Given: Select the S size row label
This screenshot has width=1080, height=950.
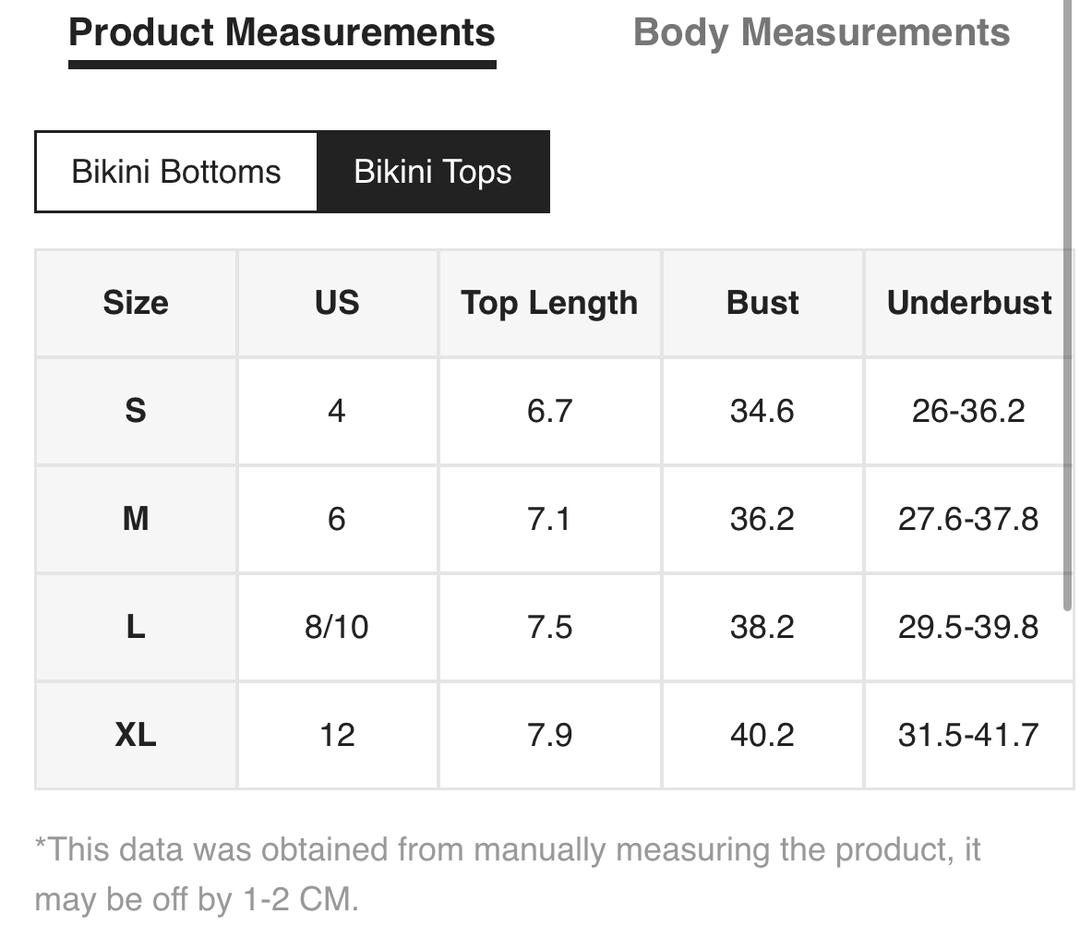Looking at the screenshot, I should [x=136, y=411].
